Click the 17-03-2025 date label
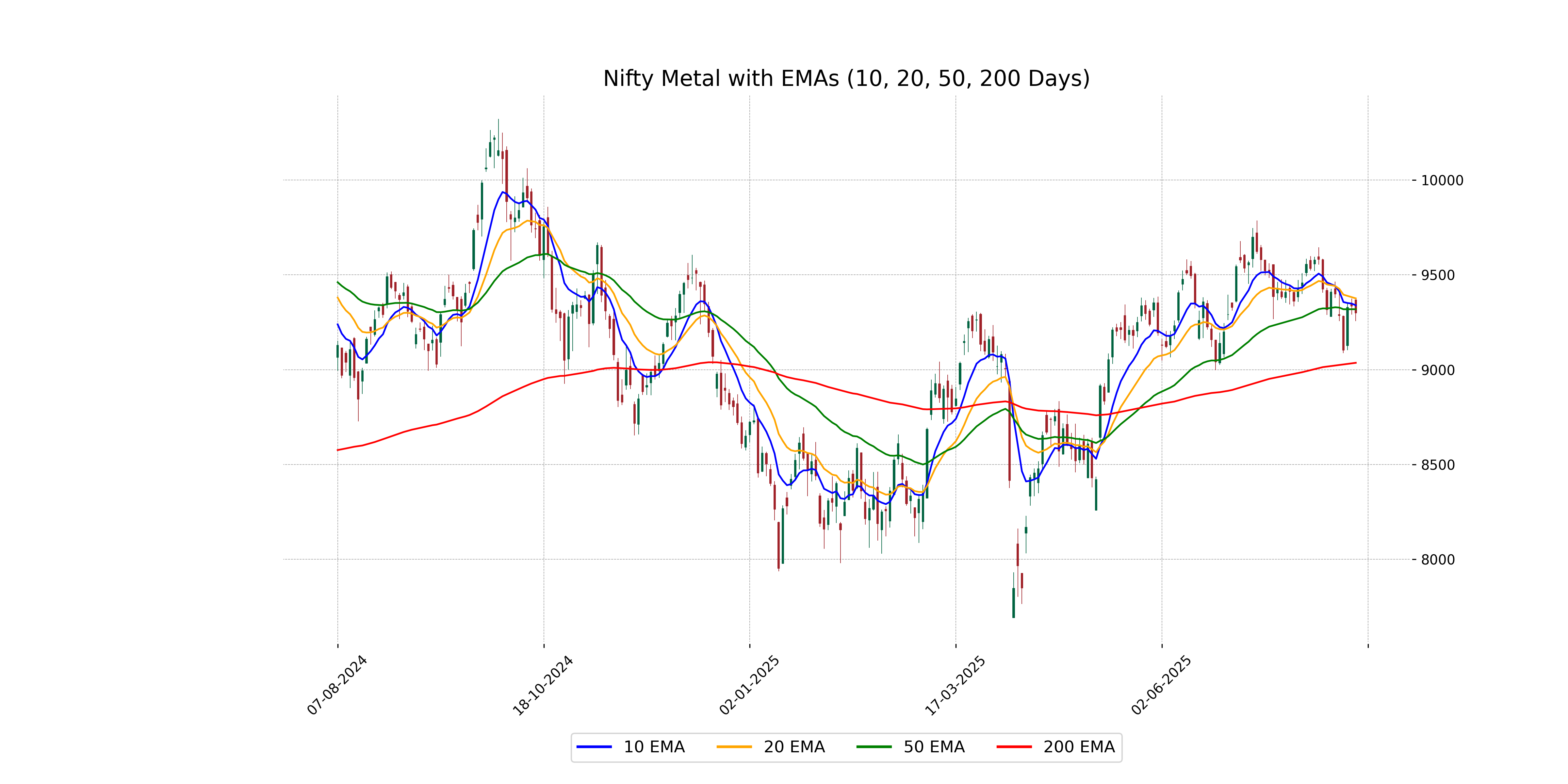Screen dimensions: 1568x784 [955, 685]
